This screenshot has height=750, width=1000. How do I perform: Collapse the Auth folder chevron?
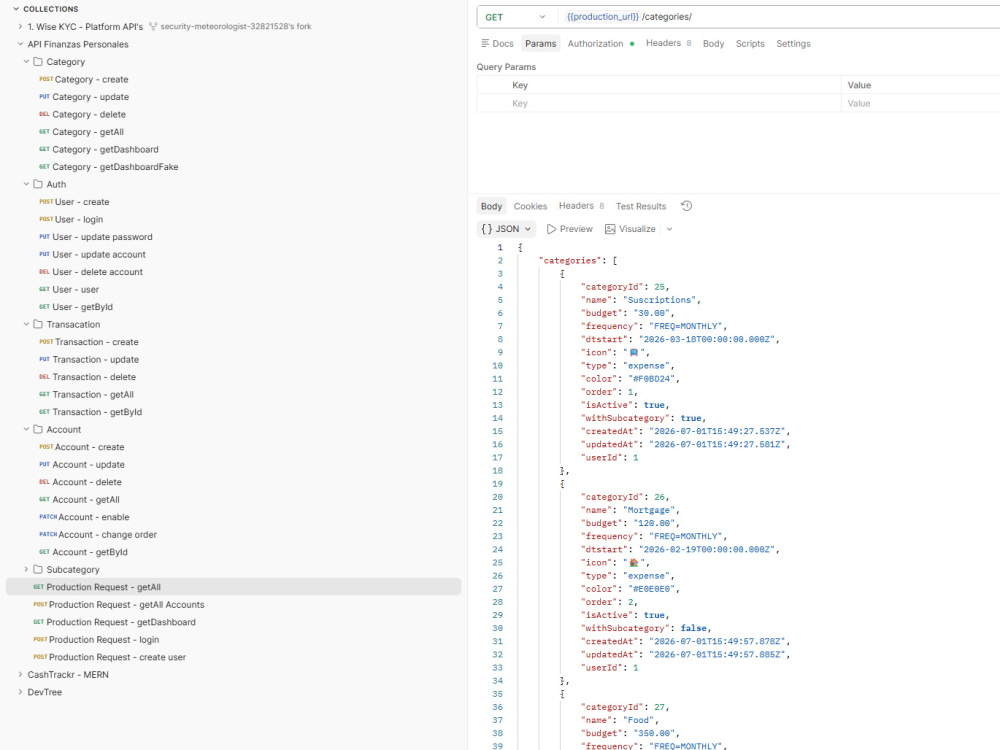click(26, 184)
